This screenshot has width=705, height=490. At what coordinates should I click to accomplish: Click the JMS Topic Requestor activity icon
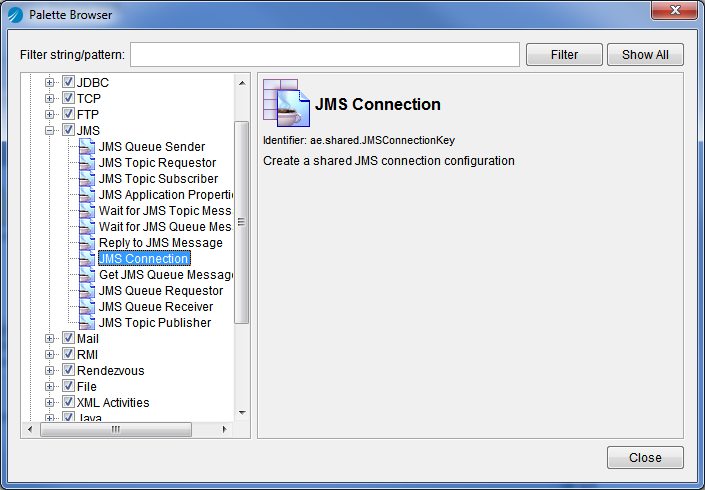coord(87,163)
